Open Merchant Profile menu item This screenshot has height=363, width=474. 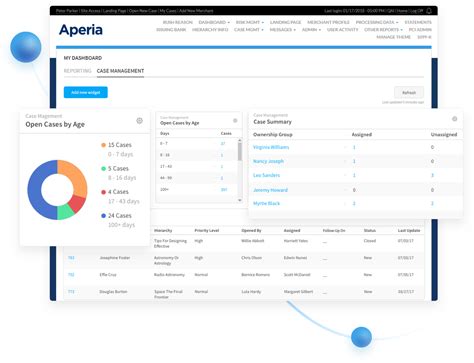(328, 22)
